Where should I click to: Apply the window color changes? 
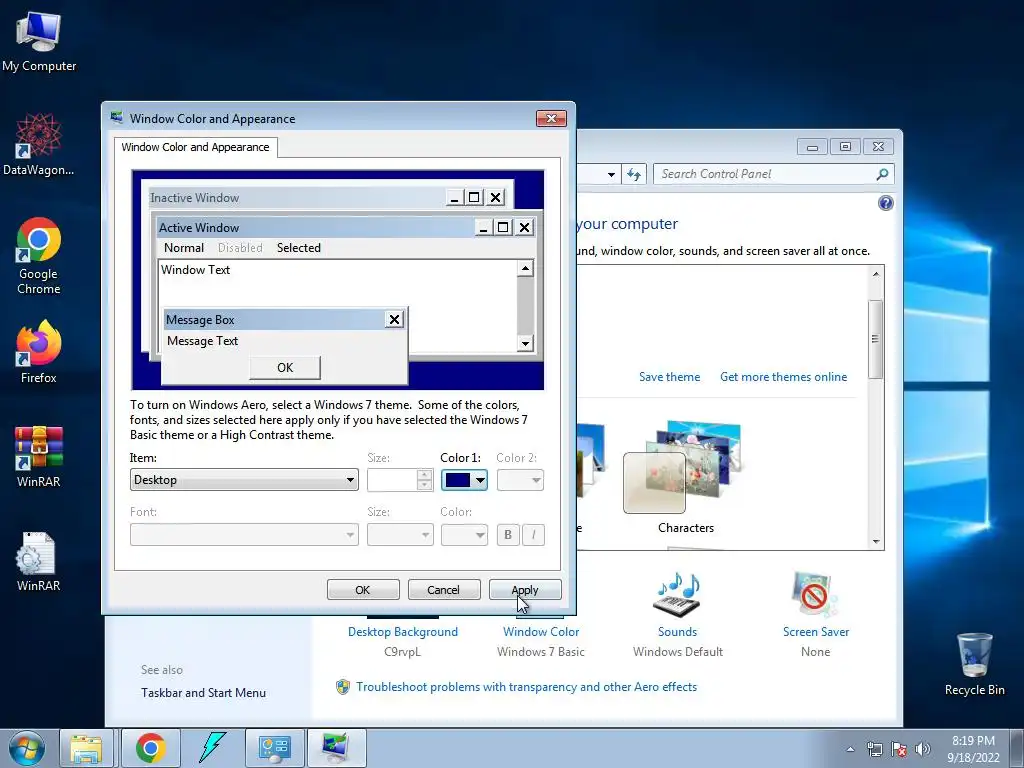point(525,590)
